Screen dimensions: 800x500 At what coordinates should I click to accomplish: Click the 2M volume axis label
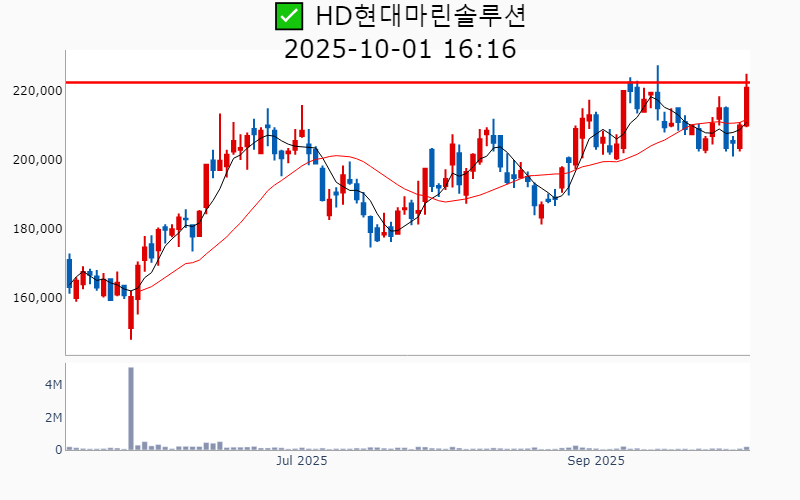[x=53, y=418]
